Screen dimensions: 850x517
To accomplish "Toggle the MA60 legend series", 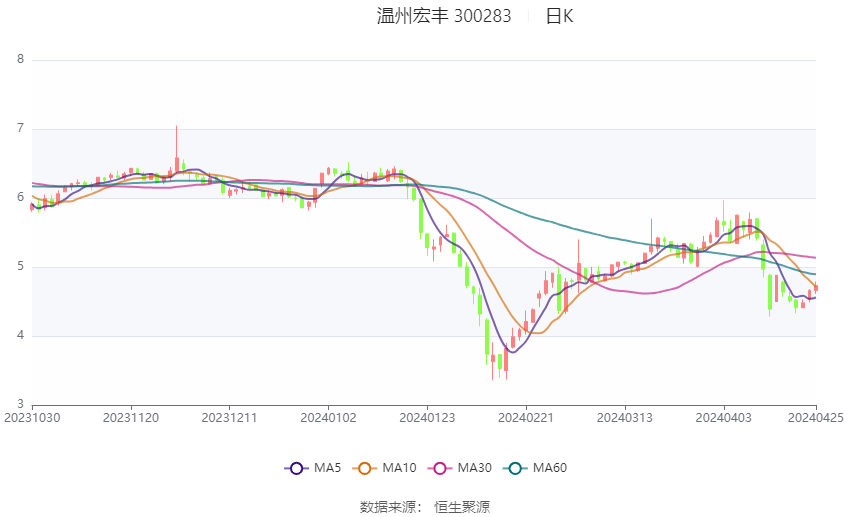I will [535, 468].
